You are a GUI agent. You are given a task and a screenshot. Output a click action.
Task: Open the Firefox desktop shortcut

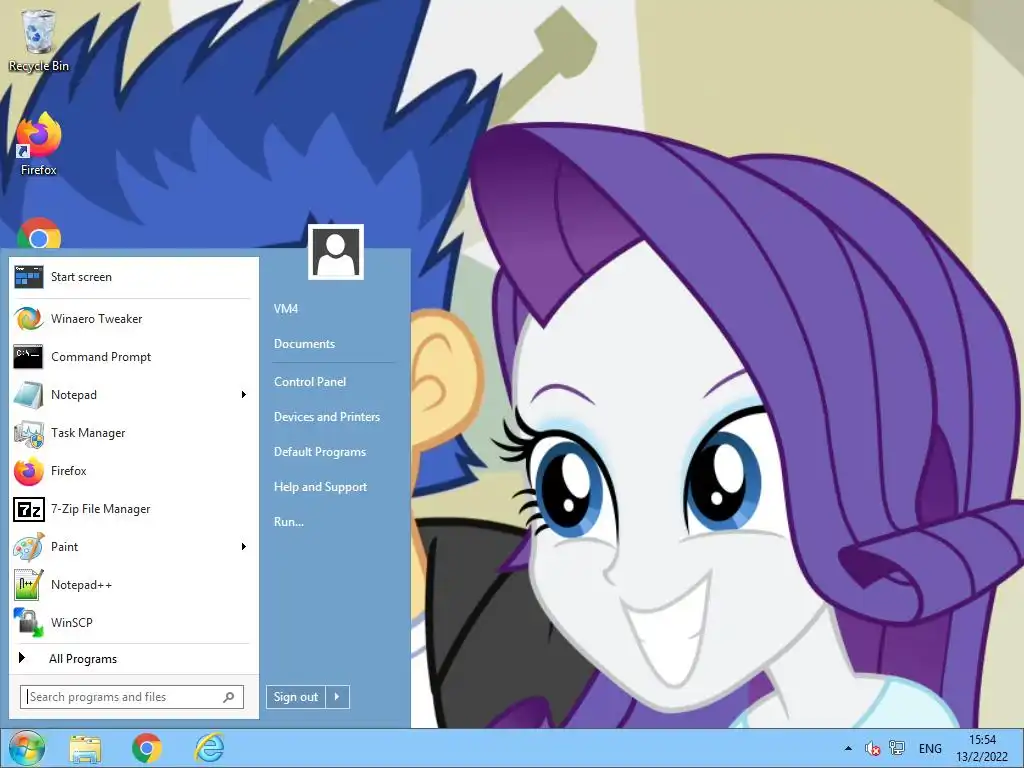[39, 144]
